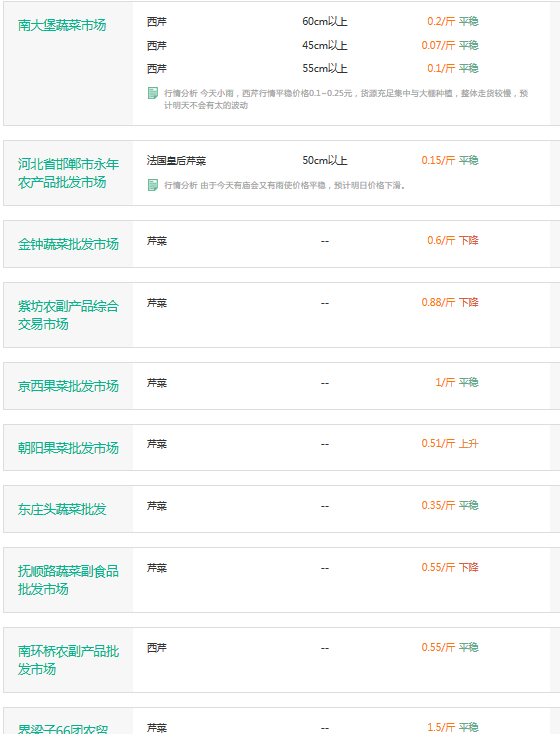
Task: Open the 东庄头蔬菜批发 link
Action: click(x=62, y=509)
